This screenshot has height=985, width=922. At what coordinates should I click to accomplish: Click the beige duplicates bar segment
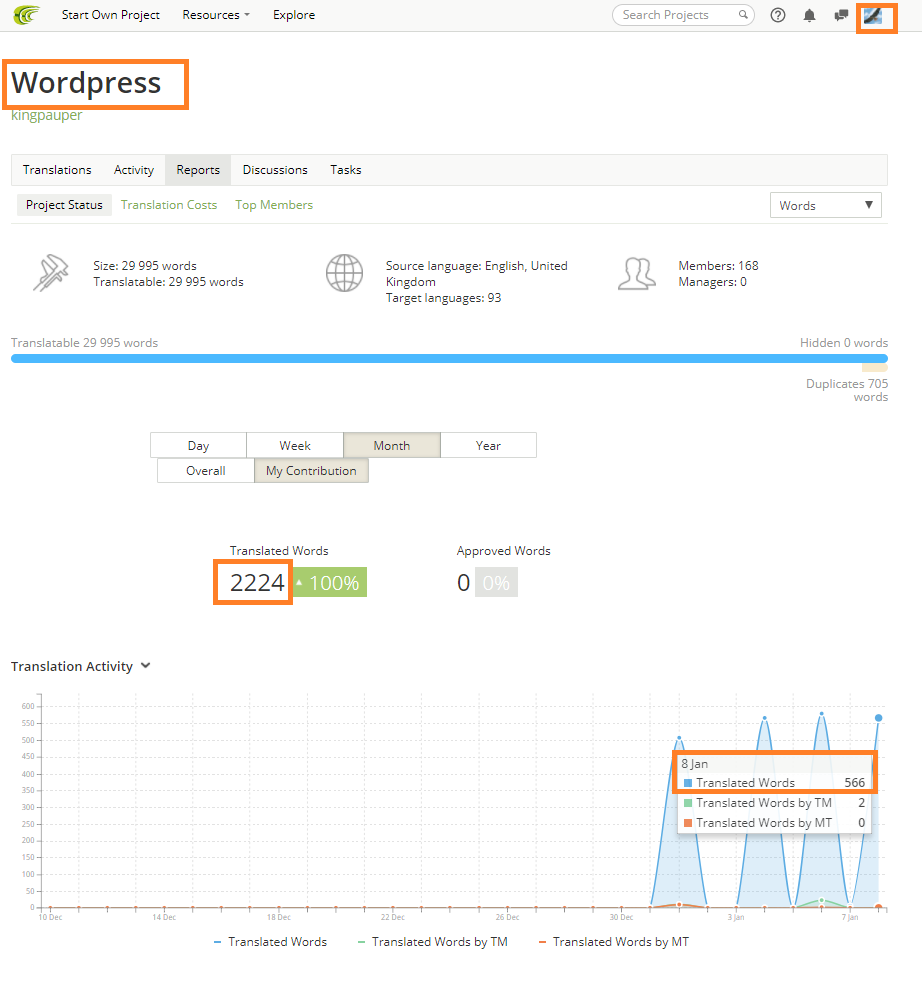pyautogui.click(x=874, y=368)
